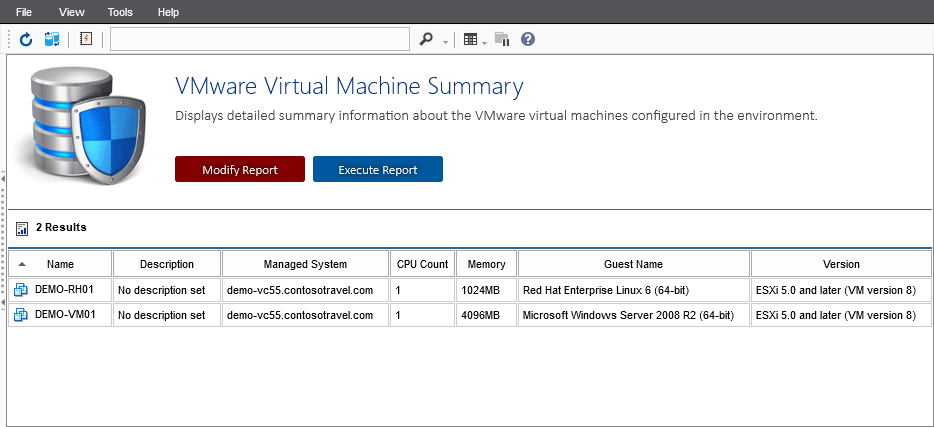Click the description cell of DEMO-VM01
The height and width of the screenshot is (427, 934).
167,314
